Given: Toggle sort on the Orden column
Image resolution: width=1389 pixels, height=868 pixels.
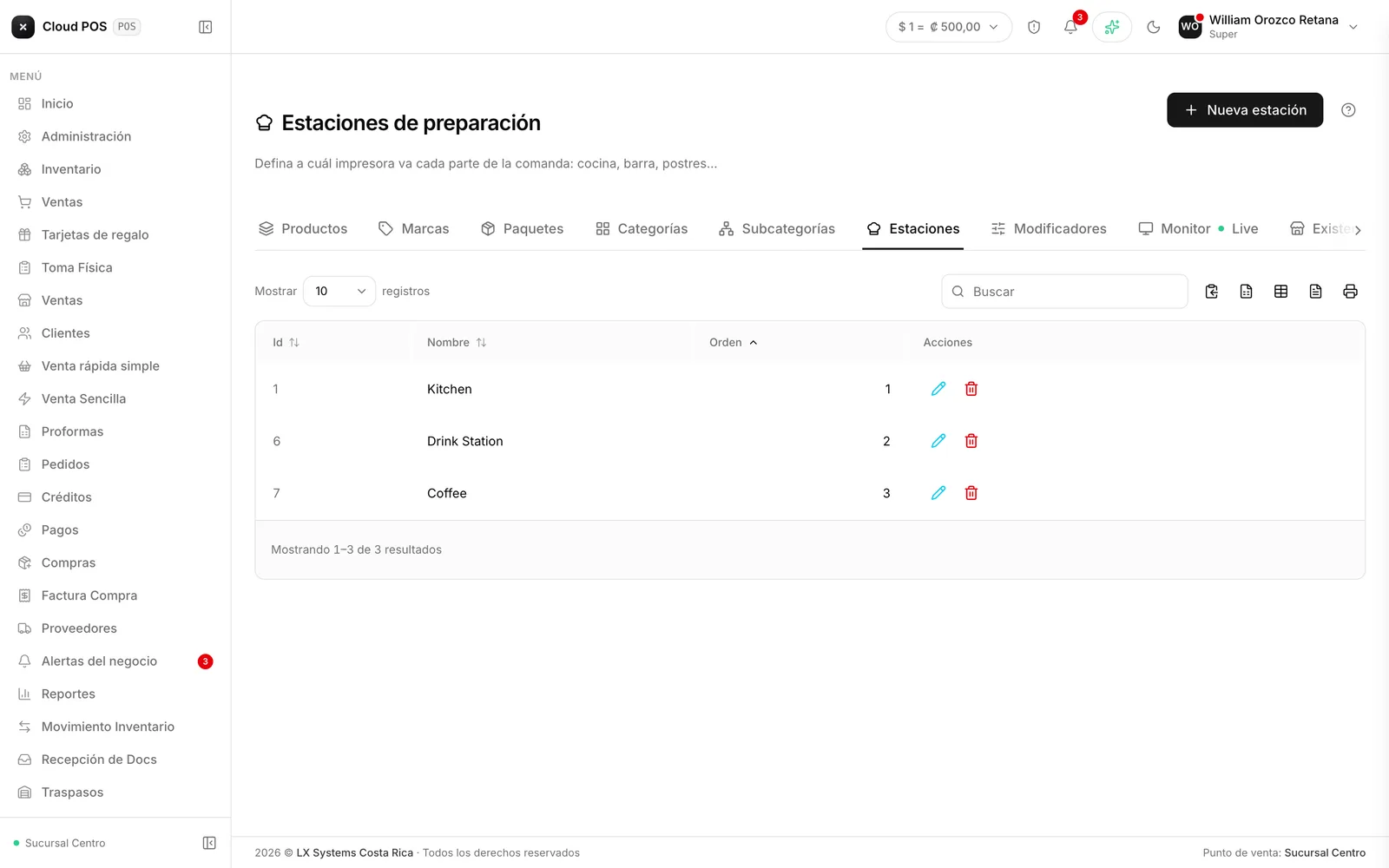Looking at the screenshot, I should pyautogui.click(x=734, y=343).
